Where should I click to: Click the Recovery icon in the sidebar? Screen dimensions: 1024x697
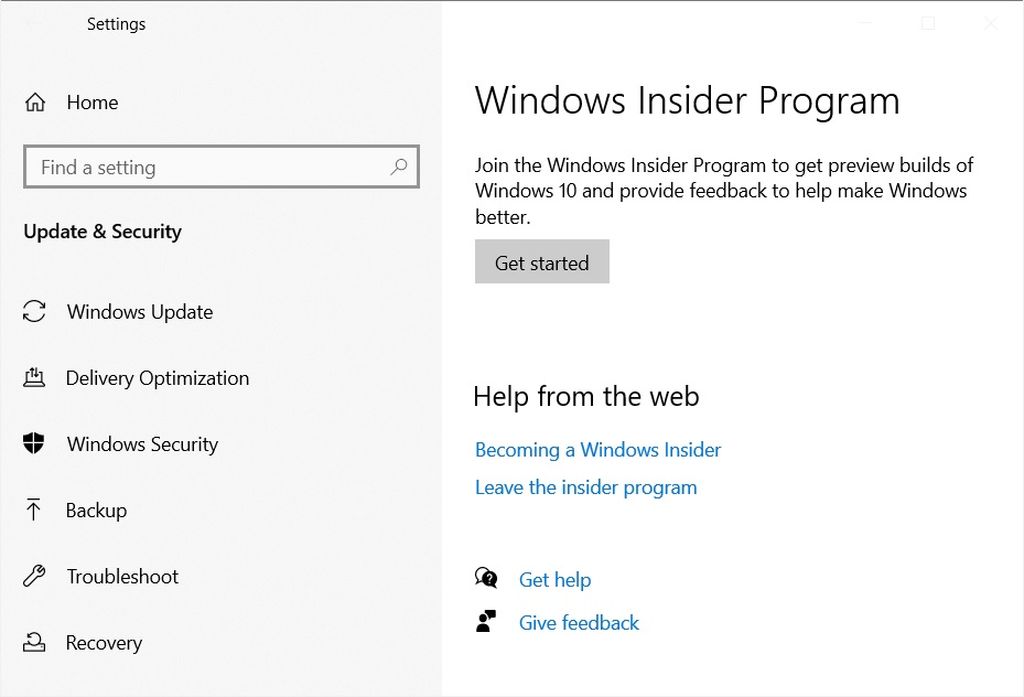click(34, 642)
